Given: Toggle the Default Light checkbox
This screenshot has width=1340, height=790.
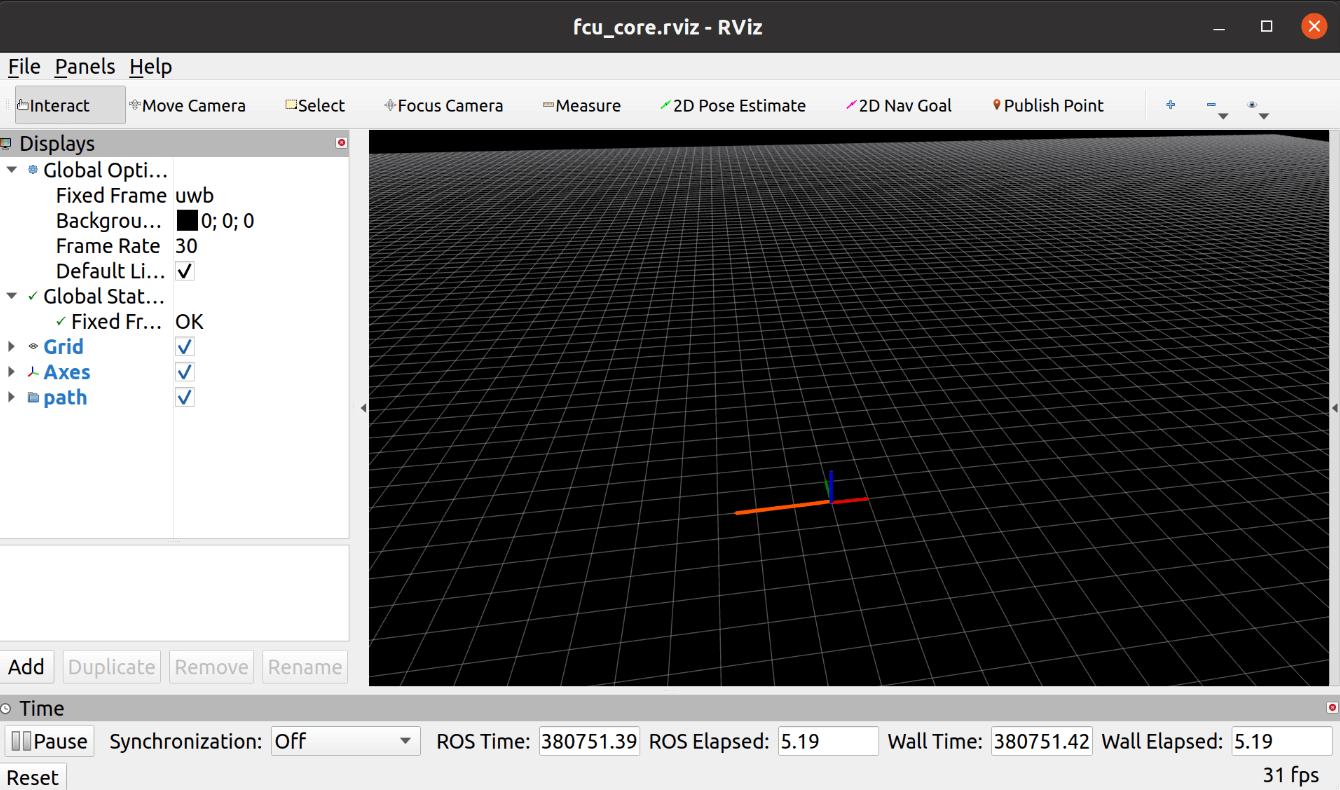Looking at the screenshot, I should (x=184, y=271).
